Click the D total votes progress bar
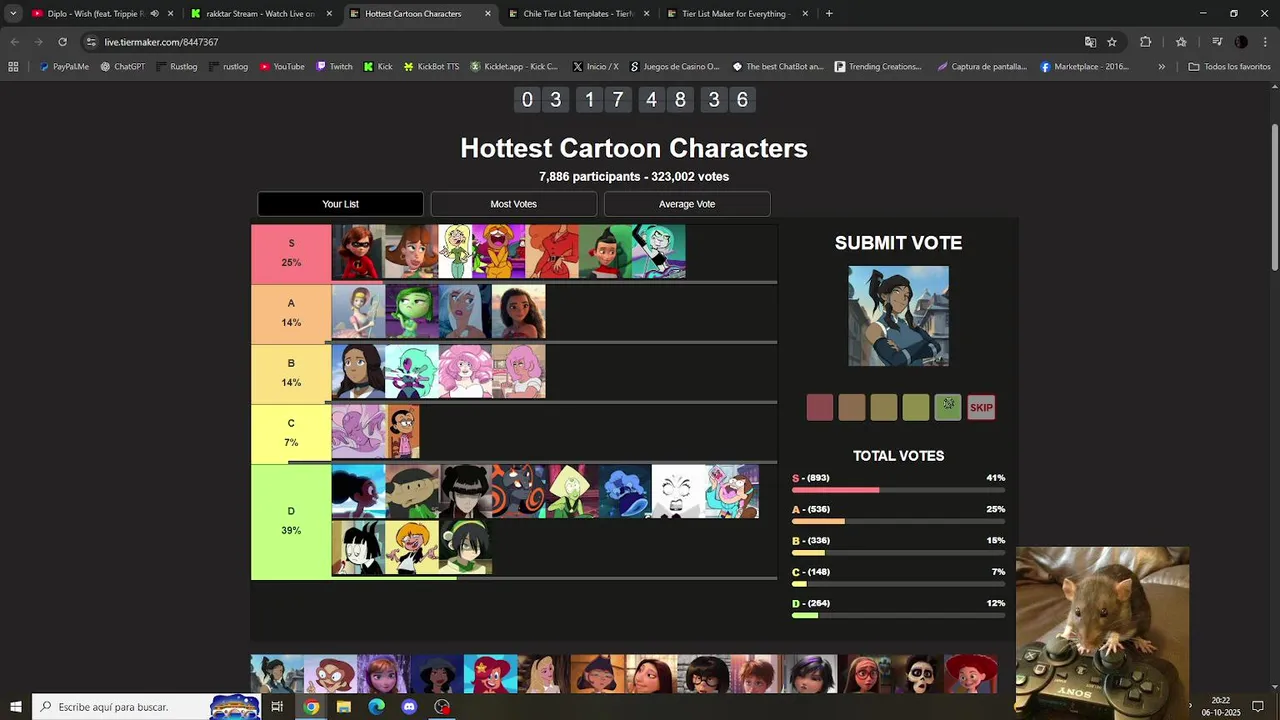The image size is (1280, 720). pyautogui.click(x=898, y=615)
